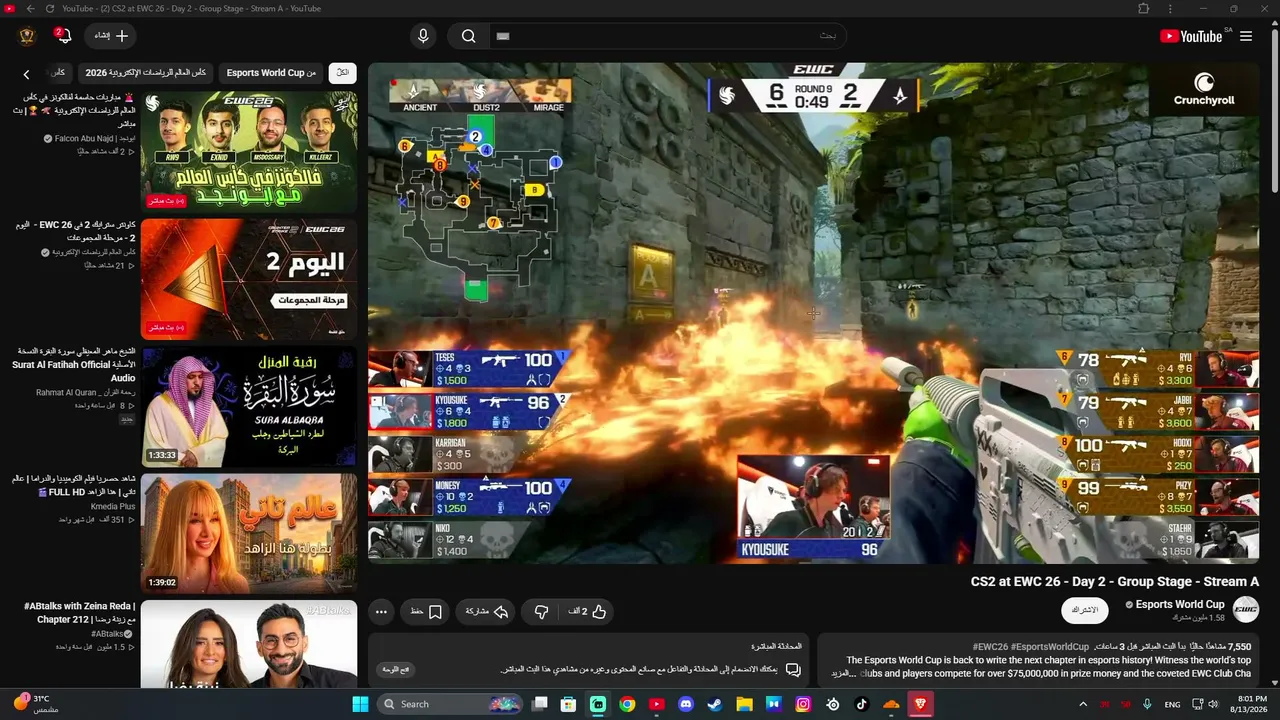This screenshot has width=1280, height=720.
Task: Open taskbar YouTube app icon
Action: coord(657,704)
